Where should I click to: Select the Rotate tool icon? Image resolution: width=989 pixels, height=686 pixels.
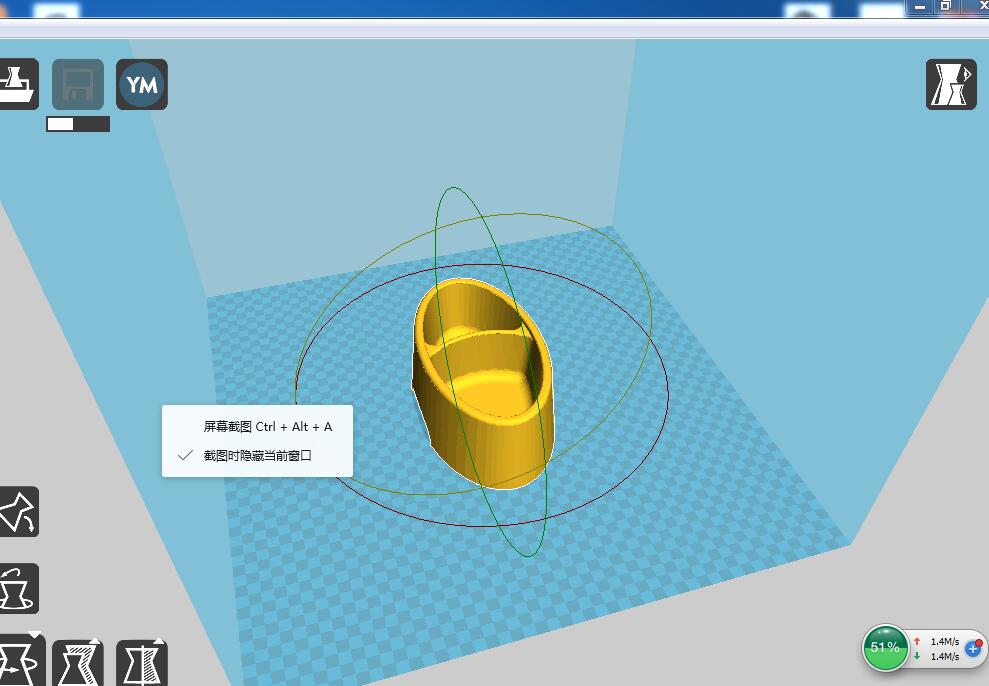(21, 662)
